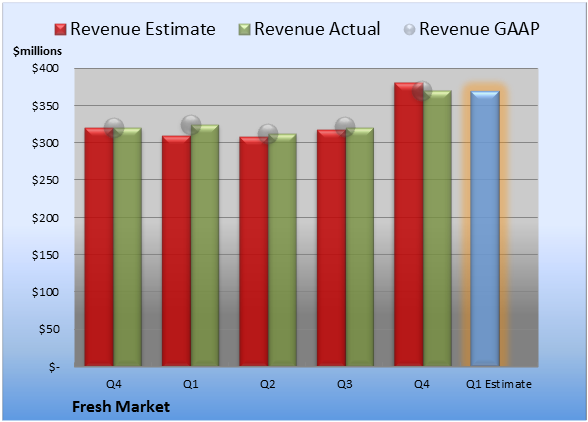588x422 pixels.
Task: Click the $150 axis value
Action: (45, 255)
